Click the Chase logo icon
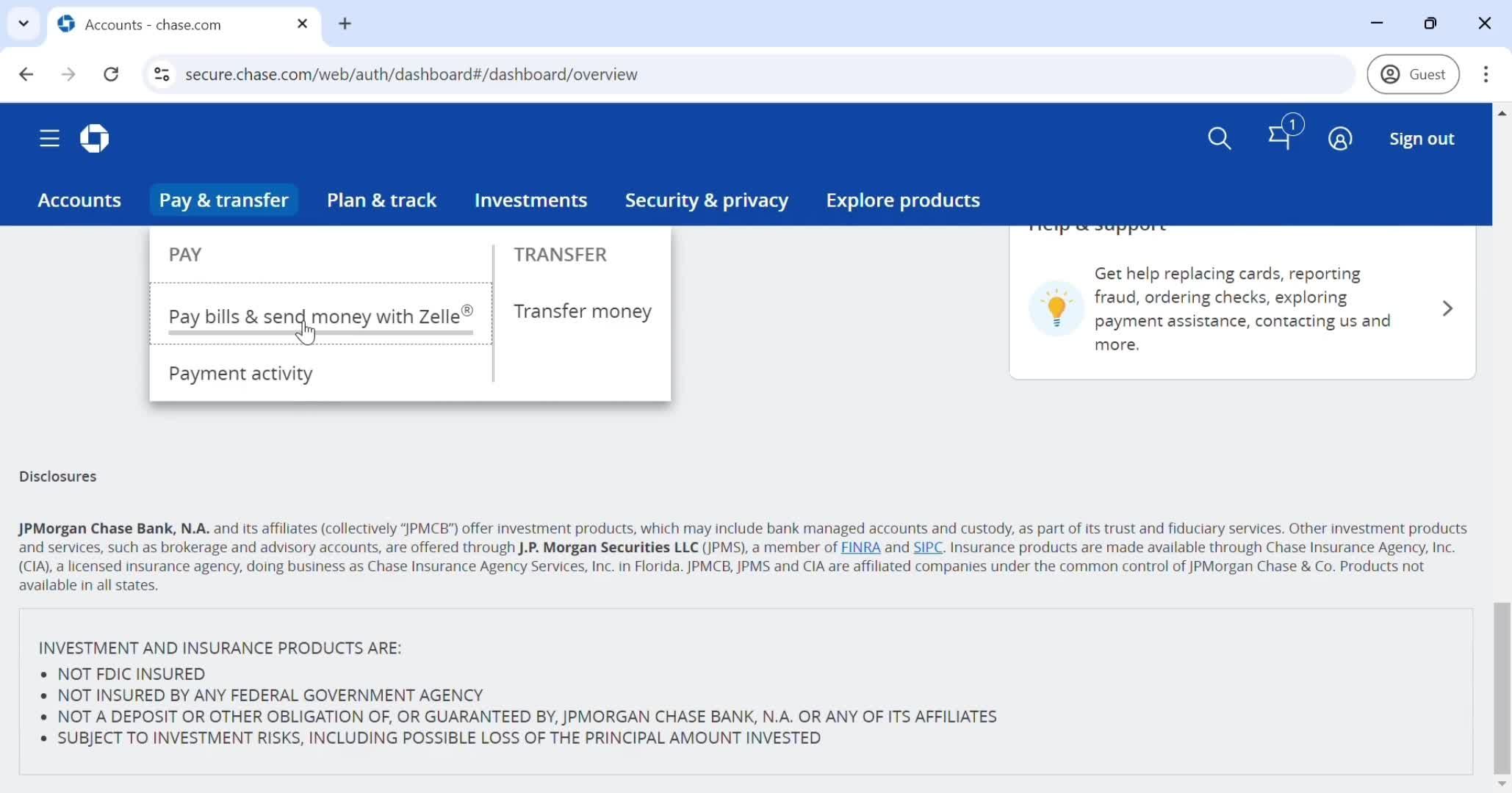The height and width of the screenshot is (793, 1512). pos(93,138)
